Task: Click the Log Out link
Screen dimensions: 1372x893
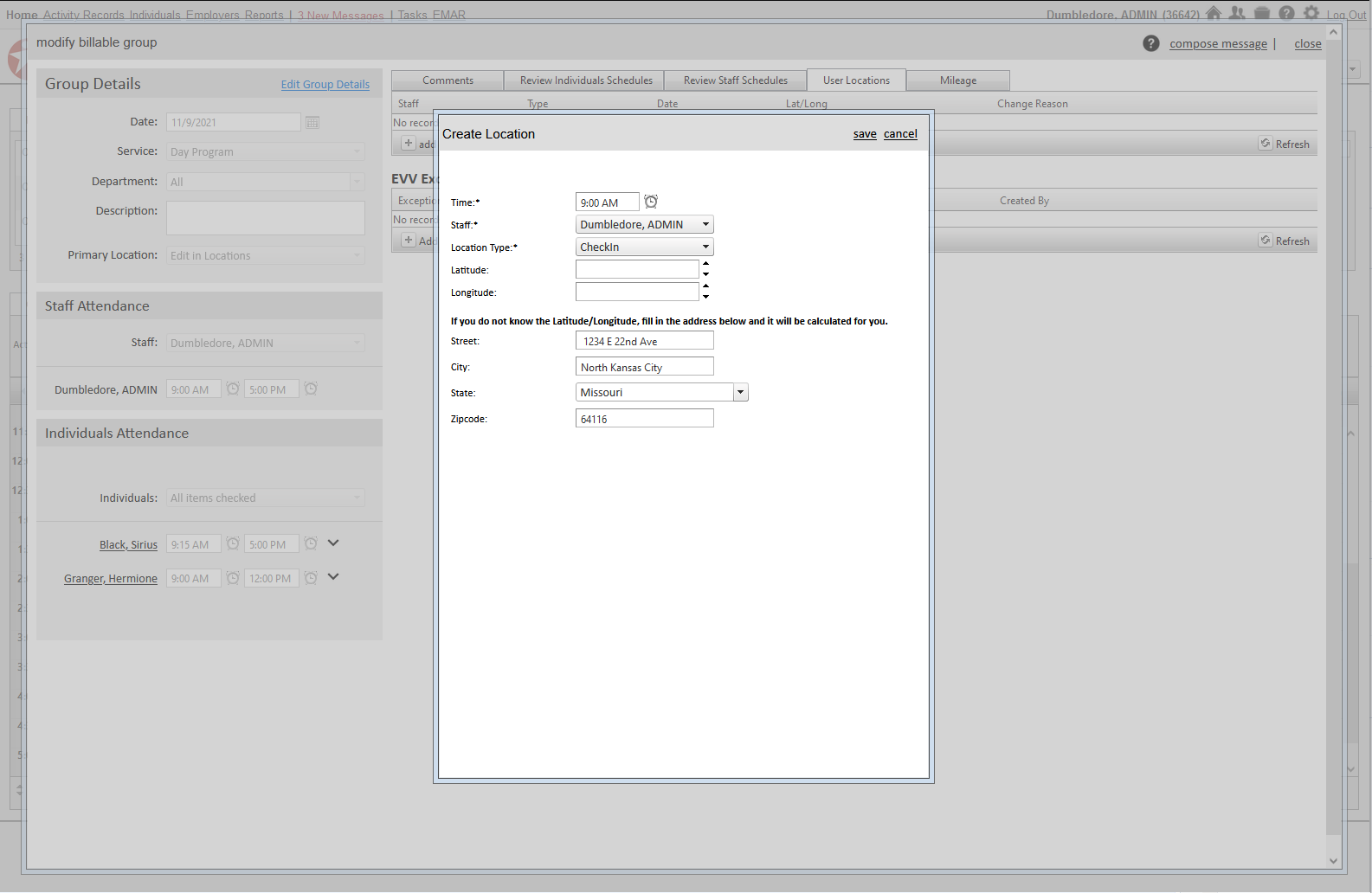Action: click(1346, 15)
